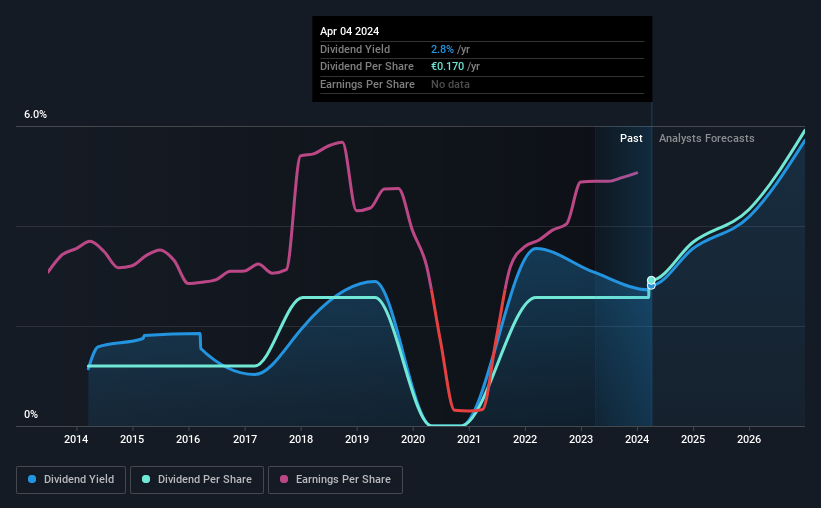This screenshot has width=821, height=508.
Task: Click the 6.0% y-axis label
Action: 36,115
